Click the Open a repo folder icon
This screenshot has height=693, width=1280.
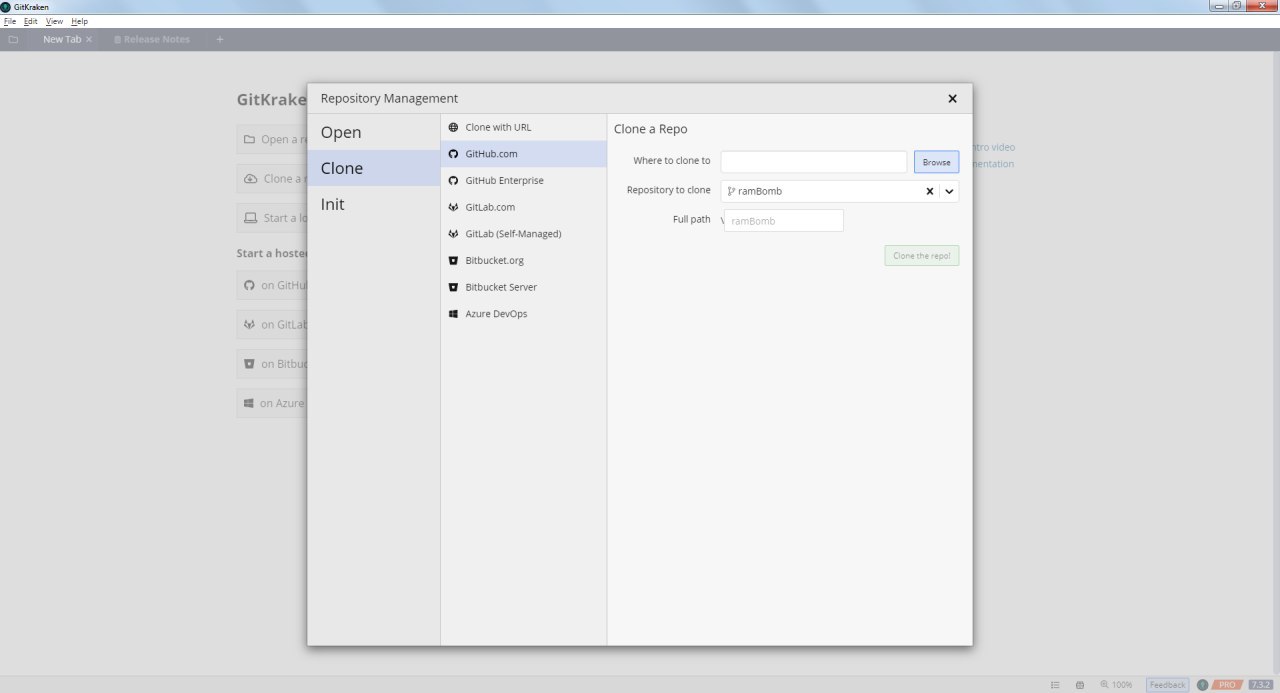tap(250, 139)
